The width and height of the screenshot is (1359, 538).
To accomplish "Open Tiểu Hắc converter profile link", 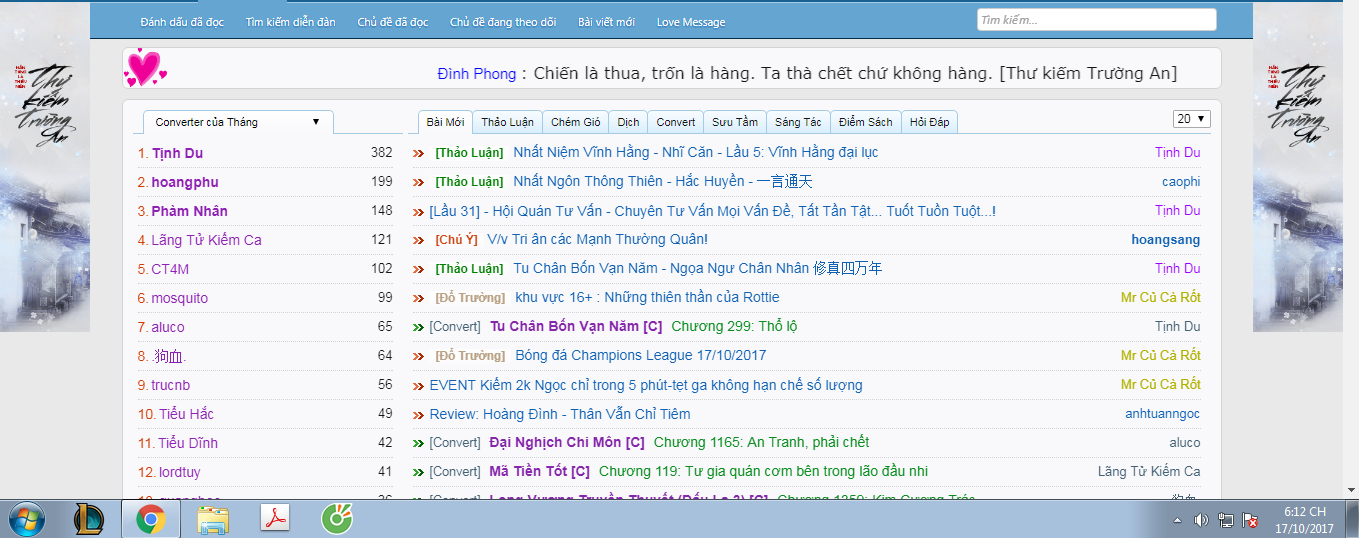I will click(186, 414).
